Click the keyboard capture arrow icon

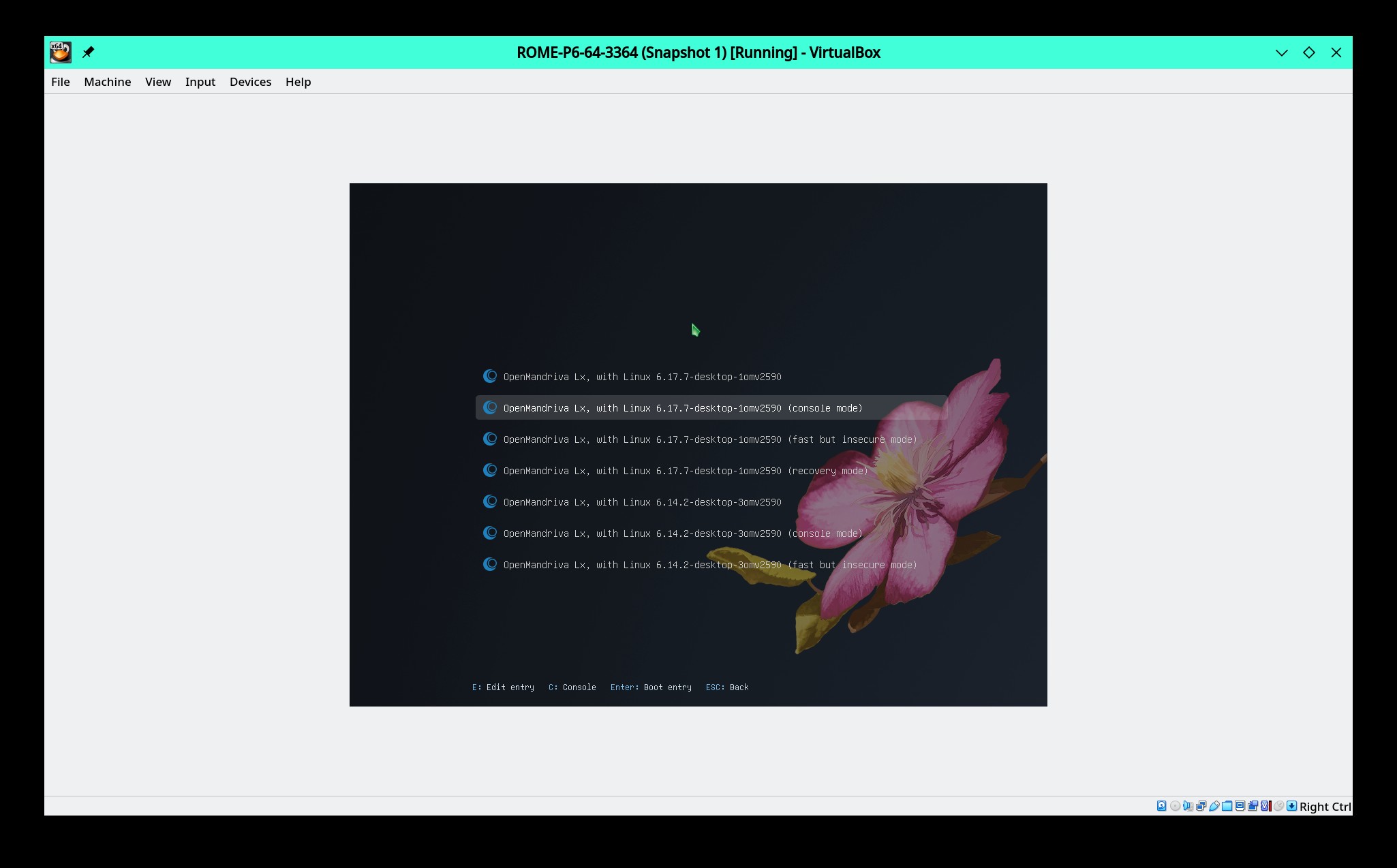[1292, 806]
